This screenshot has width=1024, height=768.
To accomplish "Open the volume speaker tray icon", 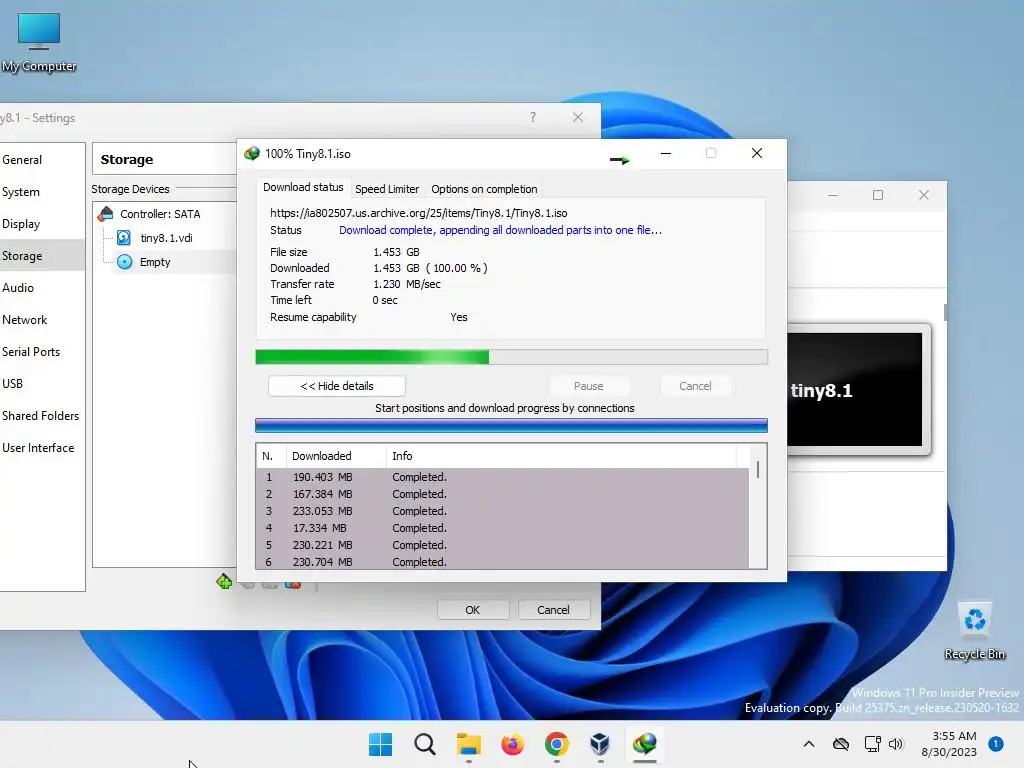I will click(896, 744).
